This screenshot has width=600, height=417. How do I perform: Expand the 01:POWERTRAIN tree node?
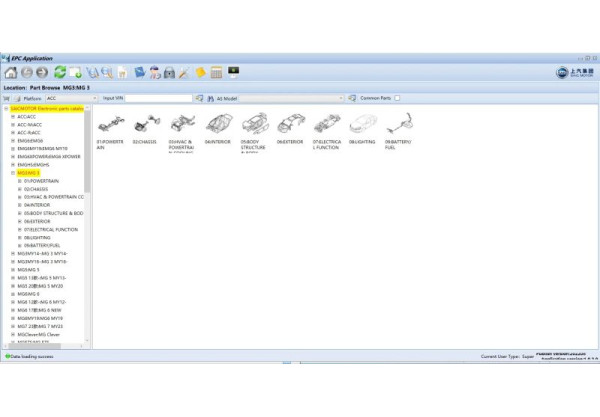[x=19, y=181]
